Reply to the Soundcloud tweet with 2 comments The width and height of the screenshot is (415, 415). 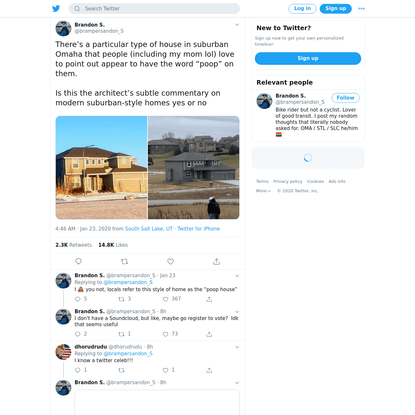(78, 334)
